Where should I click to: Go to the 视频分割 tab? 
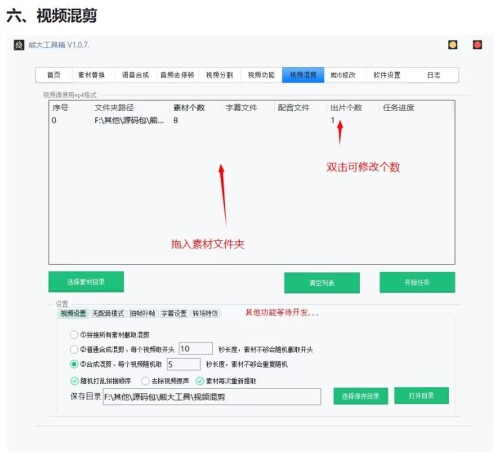219,75
